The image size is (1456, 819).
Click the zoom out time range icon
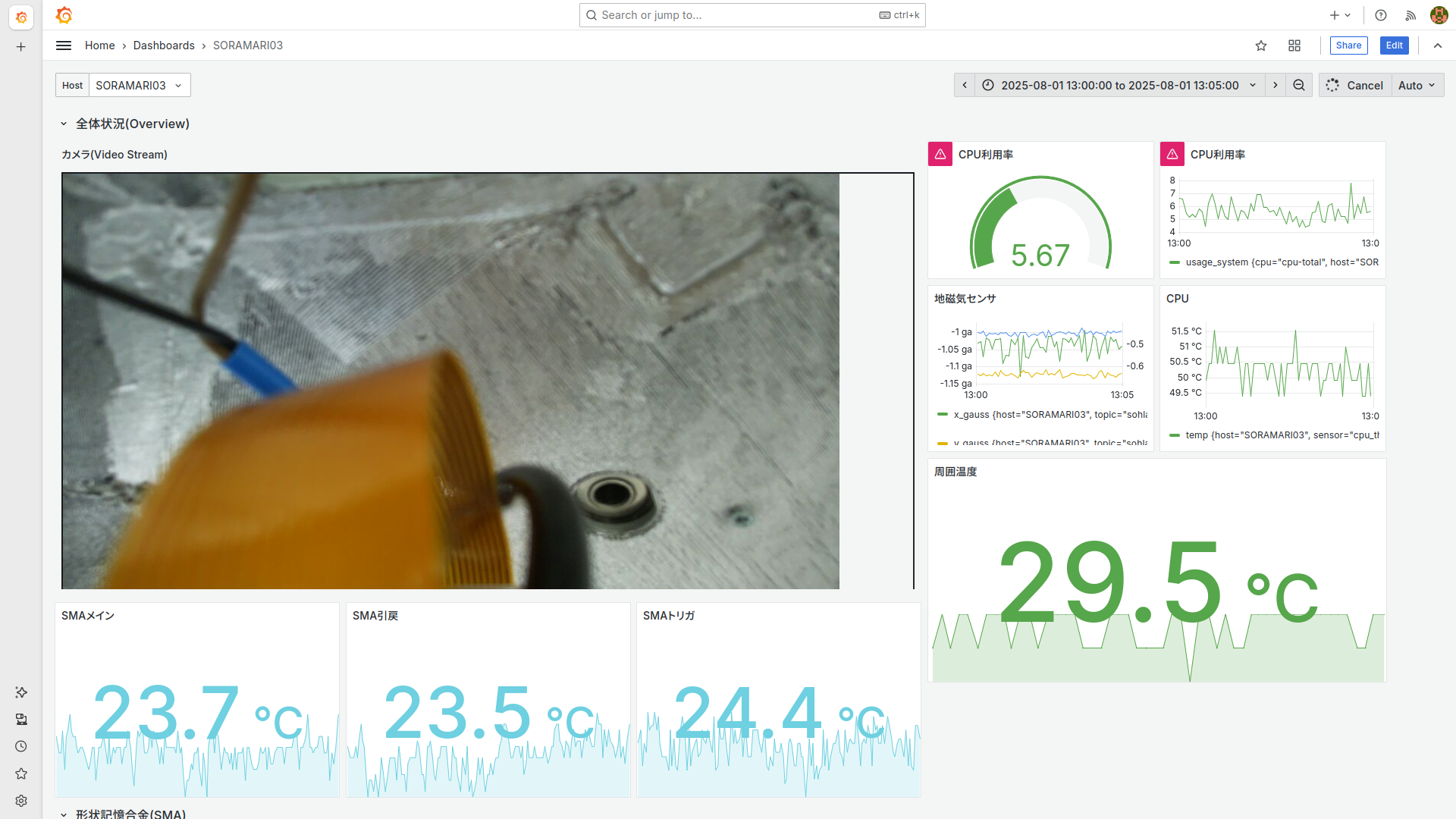(x=1299, y=85)
